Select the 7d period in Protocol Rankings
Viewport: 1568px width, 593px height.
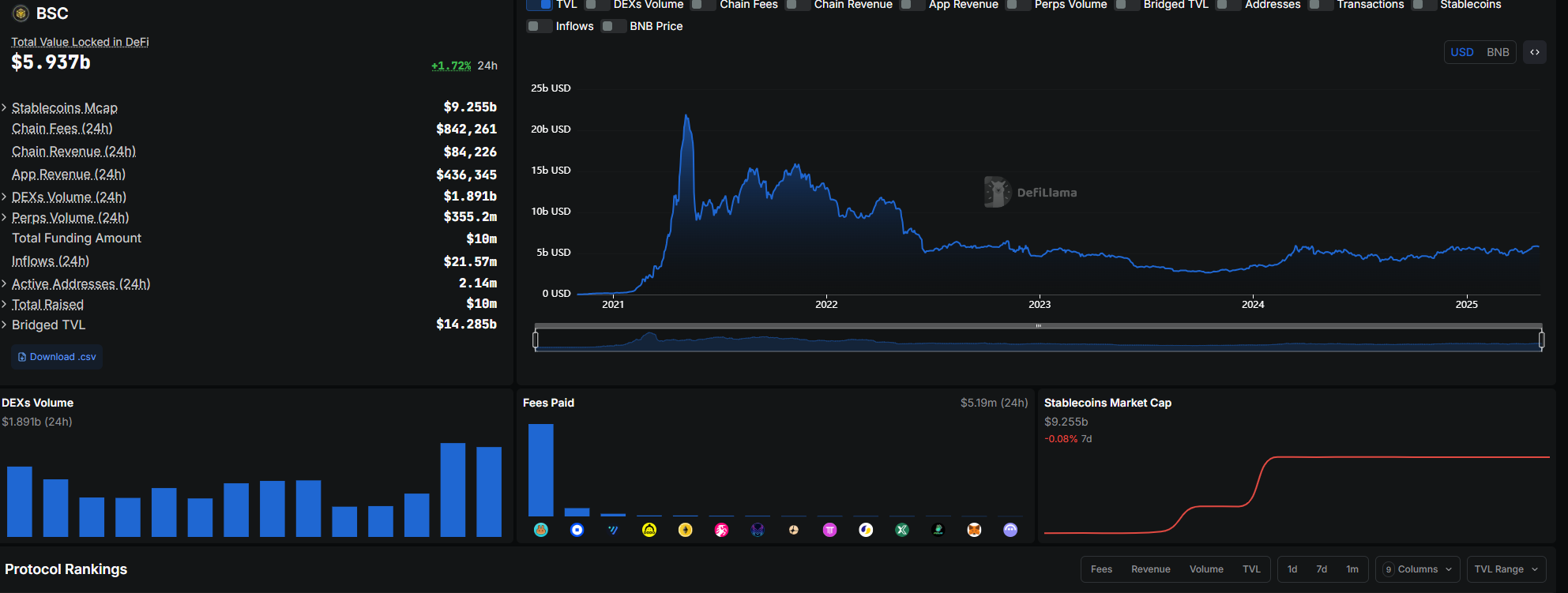coord(1322,569)
